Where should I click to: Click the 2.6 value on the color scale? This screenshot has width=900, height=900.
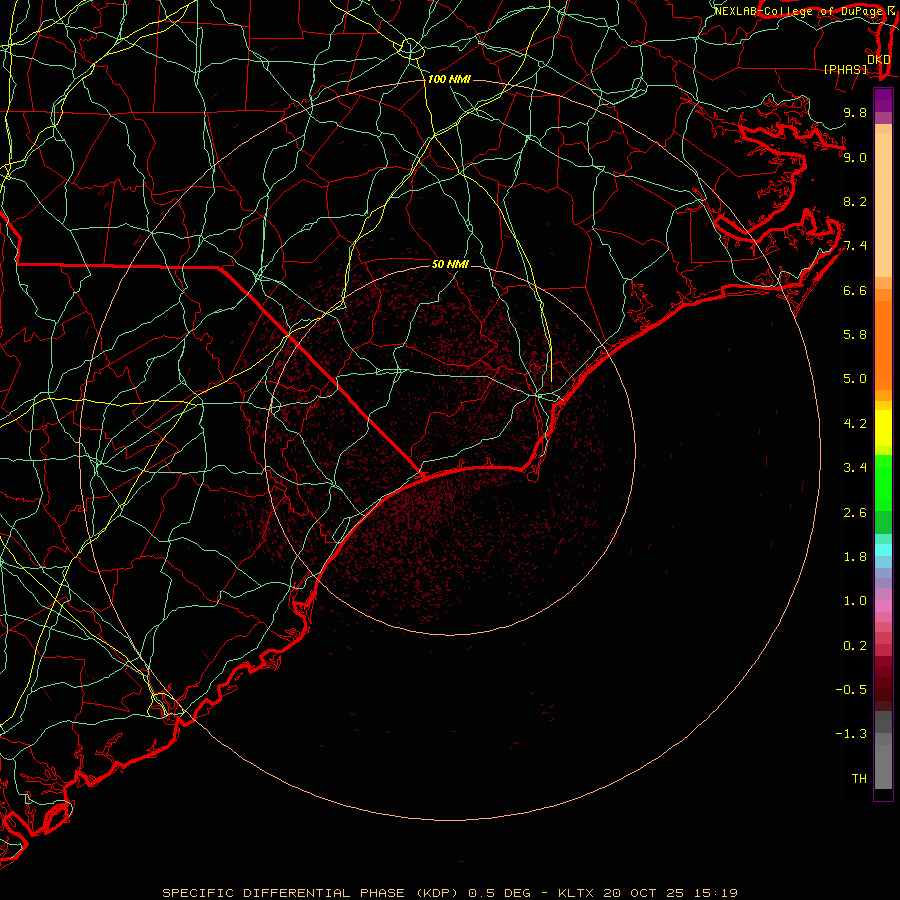(x=855, y=513)
